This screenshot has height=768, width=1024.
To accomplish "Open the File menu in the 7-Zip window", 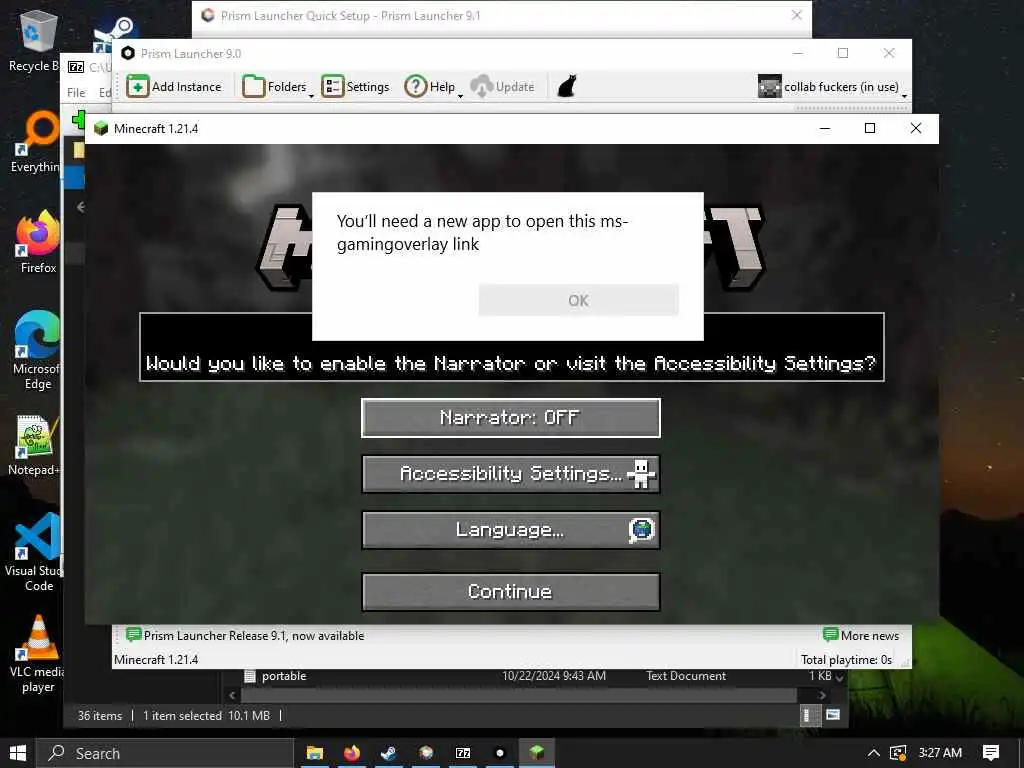I will (76, 93).
